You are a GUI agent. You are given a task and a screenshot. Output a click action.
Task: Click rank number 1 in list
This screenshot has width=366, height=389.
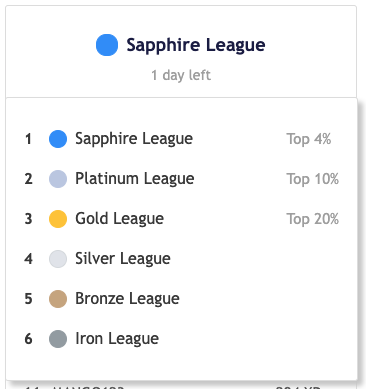28,139
